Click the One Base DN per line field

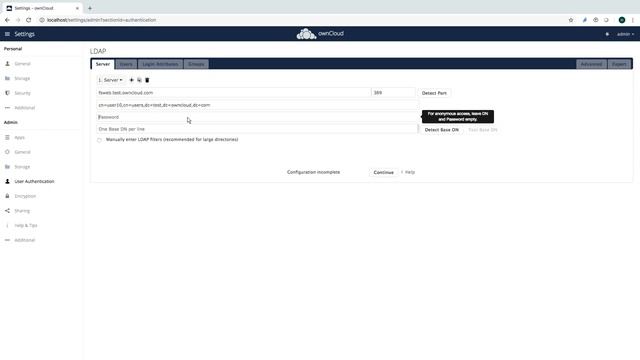tap(257, 129)
